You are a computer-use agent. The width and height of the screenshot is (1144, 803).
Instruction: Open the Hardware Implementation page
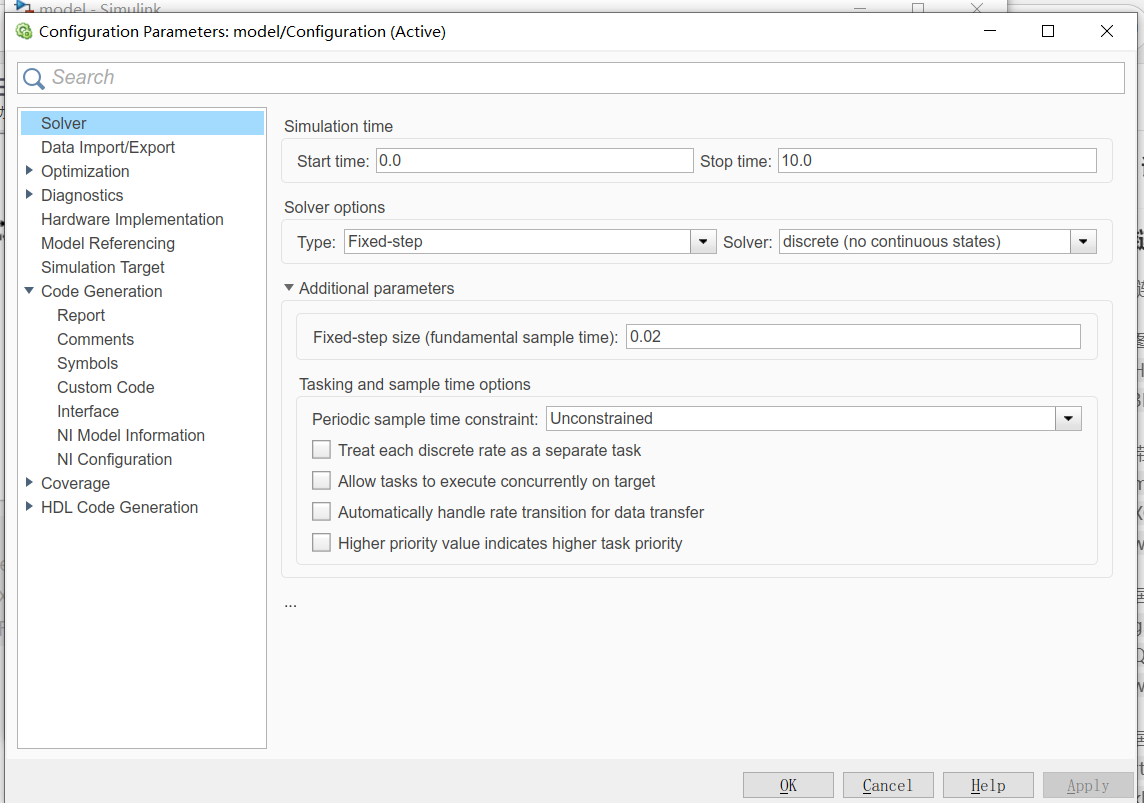(132, 219)
